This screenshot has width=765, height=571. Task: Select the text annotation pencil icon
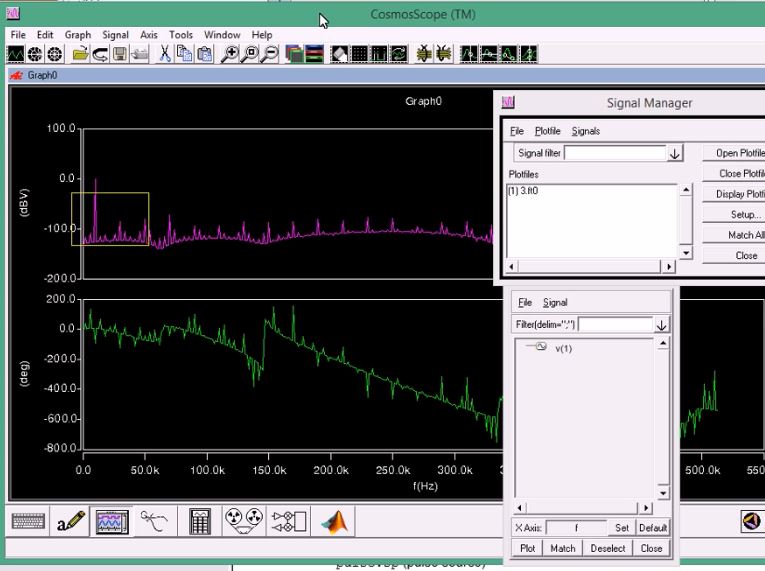pos(70,521)
